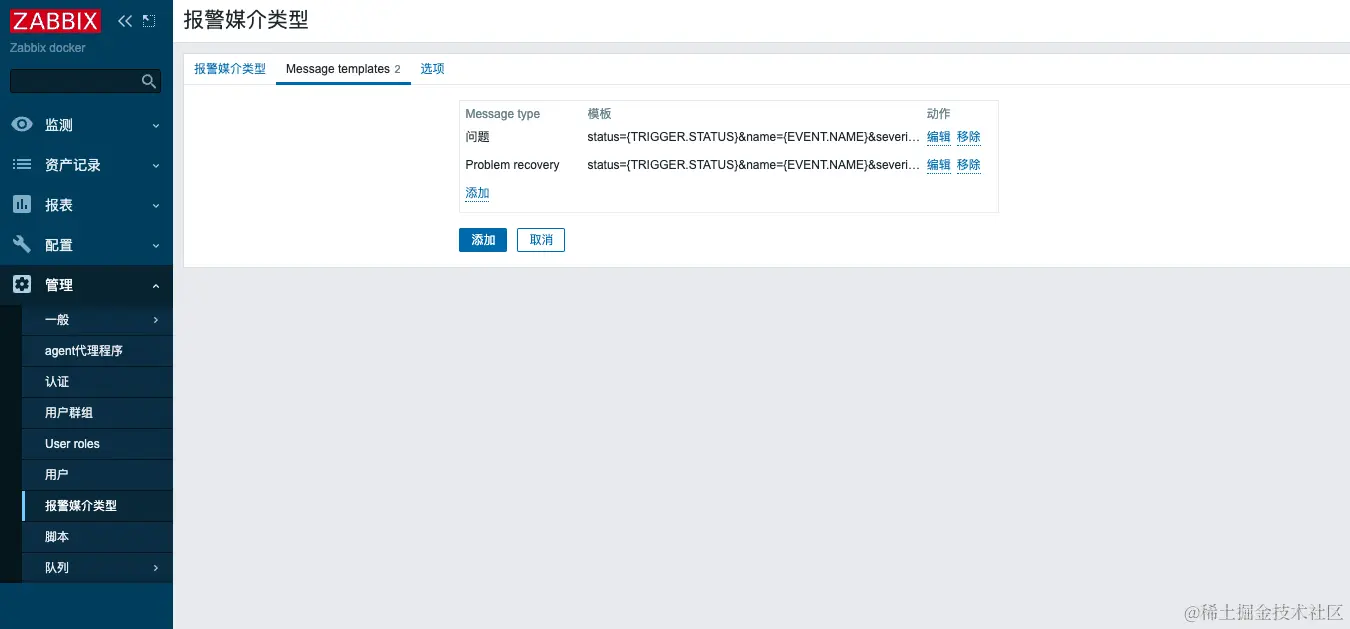Open 用户 page
This screenshot has width=1350, height=629.
pyautogui.click(x=97, y=475)
